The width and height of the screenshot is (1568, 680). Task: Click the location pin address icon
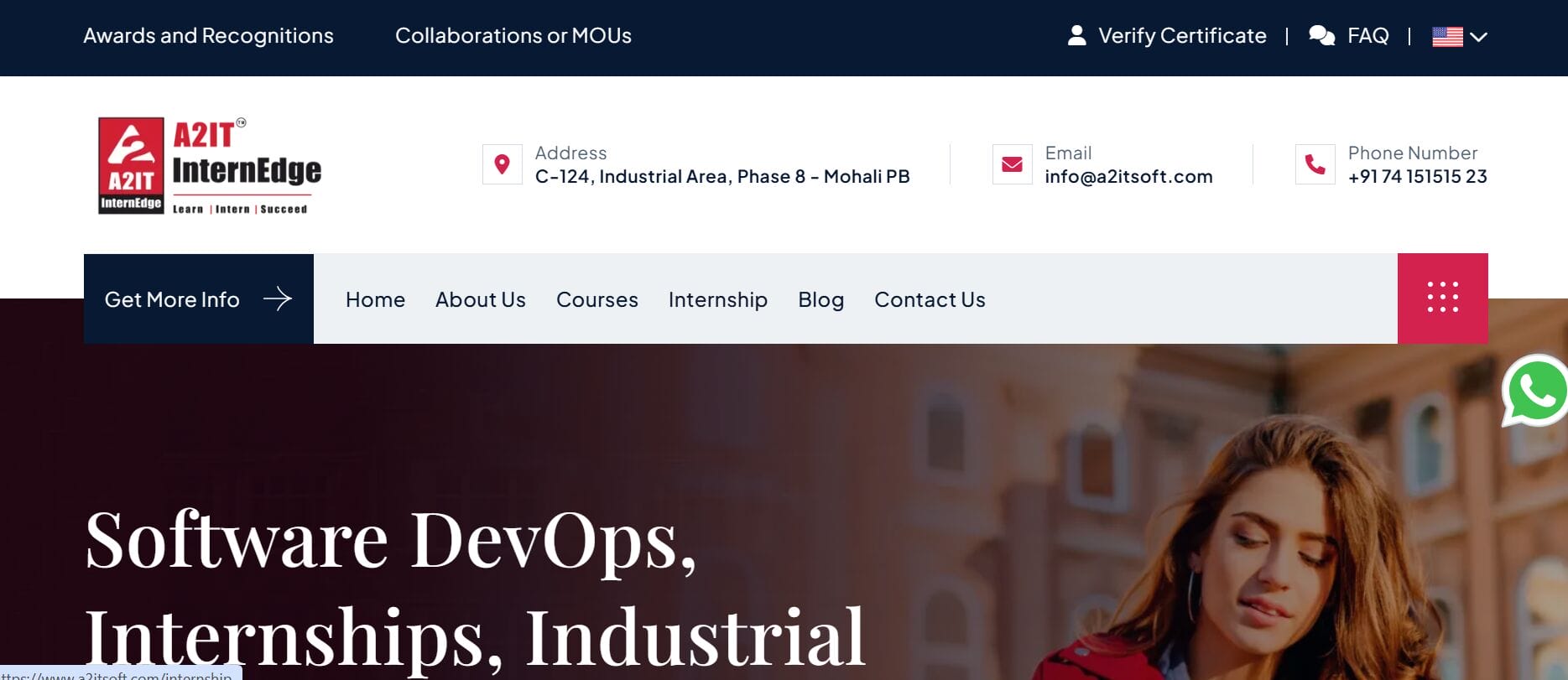pyautogui.click(x=502, y=164)
